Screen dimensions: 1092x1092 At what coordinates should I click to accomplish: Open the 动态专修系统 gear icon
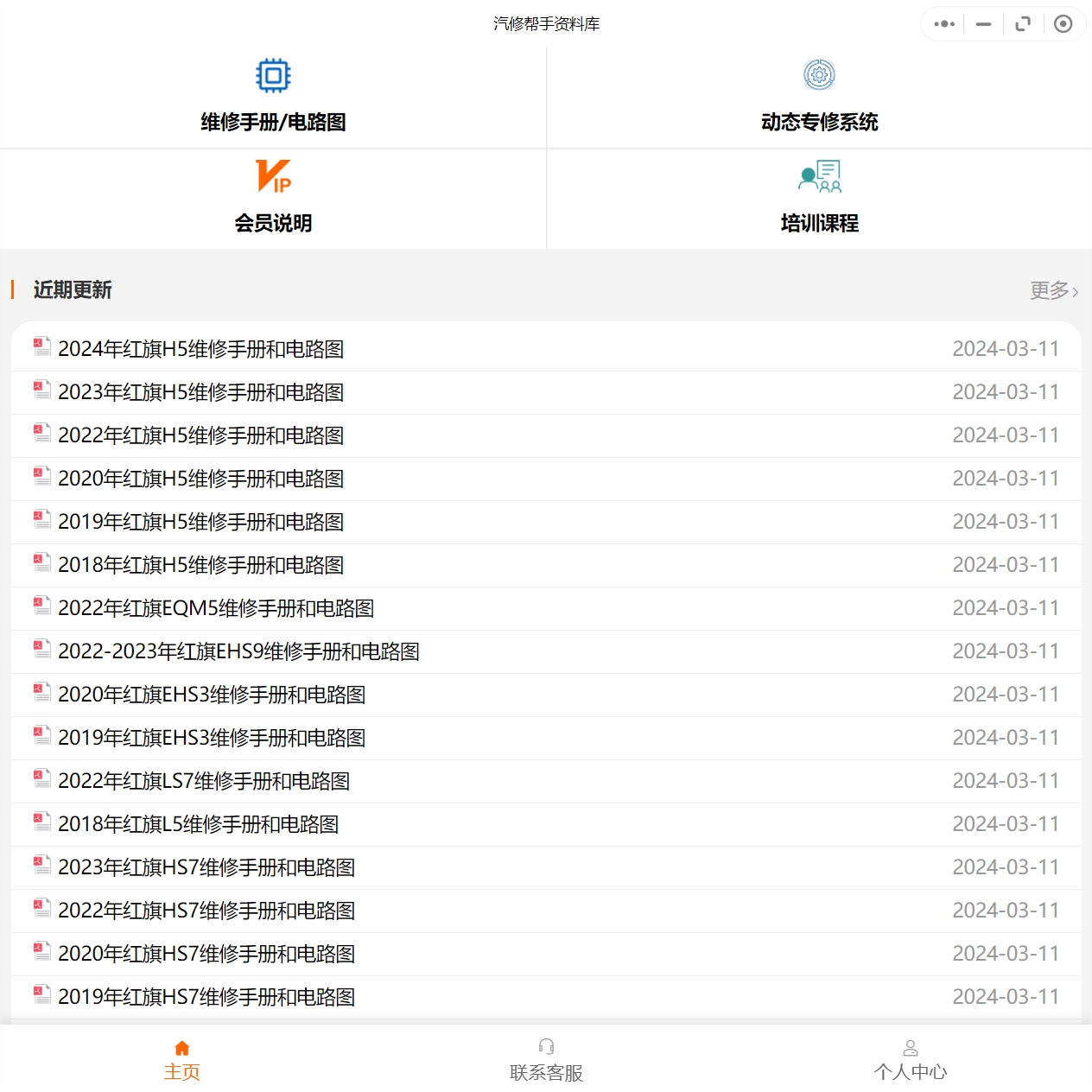pyautogui.click(x=819, y=75)
